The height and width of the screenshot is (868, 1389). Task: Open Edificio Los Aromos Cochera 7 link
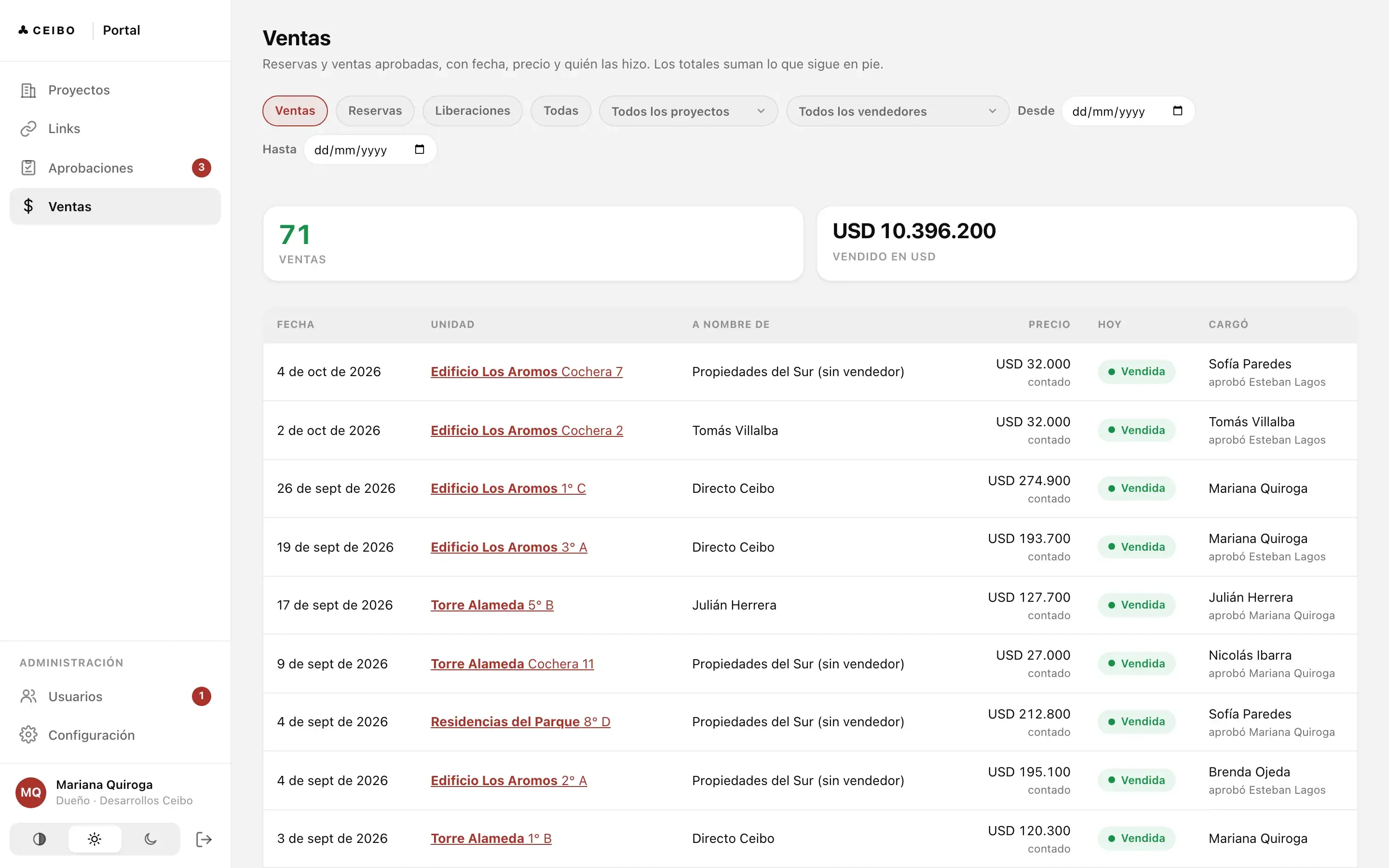(x=526, y=371)
